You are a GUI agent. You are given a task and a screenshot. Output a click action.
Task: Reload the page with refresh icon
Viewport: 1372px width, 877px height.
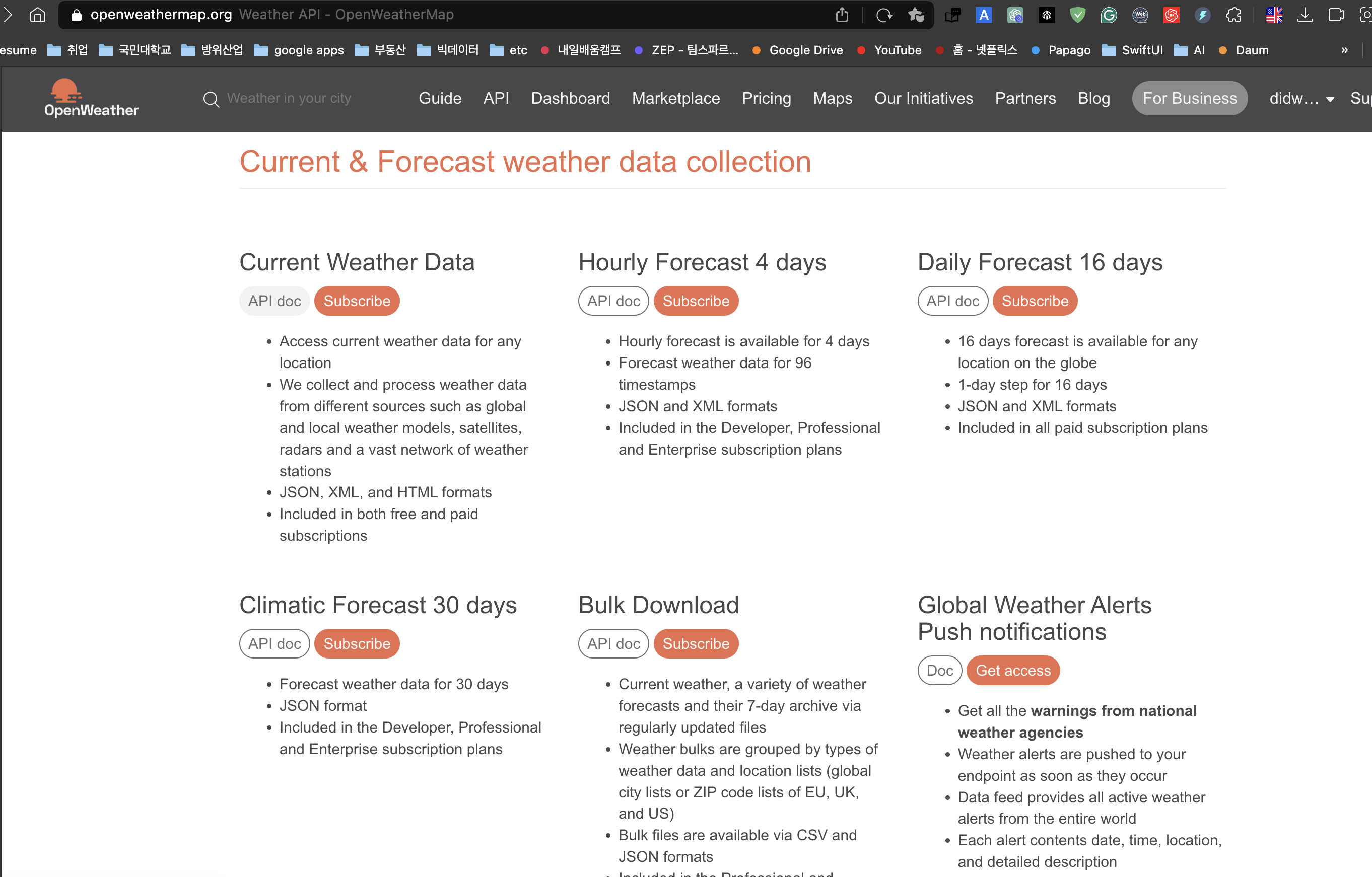(884, 15)
